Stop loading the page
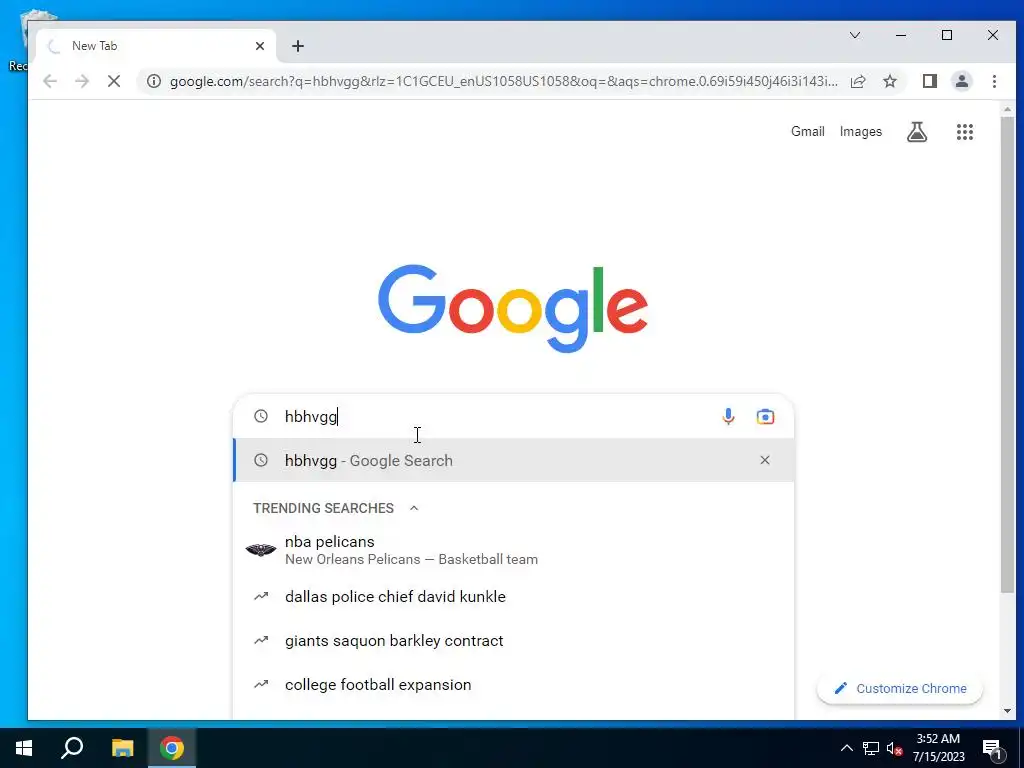This screenshot has width=1024, height=768. (x=114, y=81)
